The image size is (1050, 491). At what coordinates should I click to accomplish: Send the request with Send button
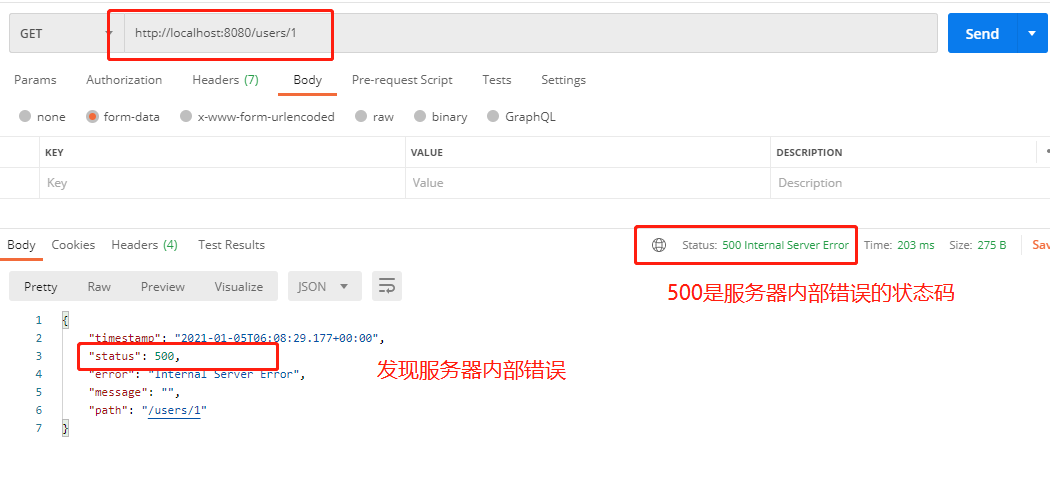click(982, 33)
